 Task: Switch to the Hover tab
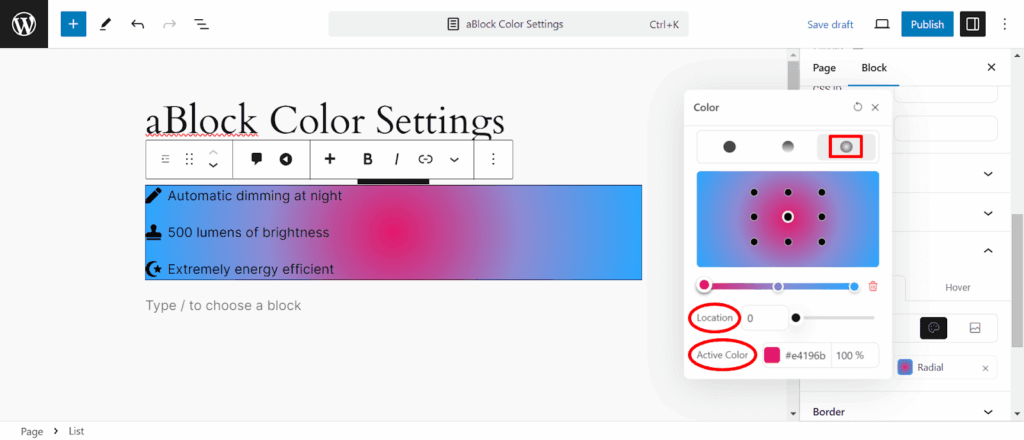(x=958, y=287)
